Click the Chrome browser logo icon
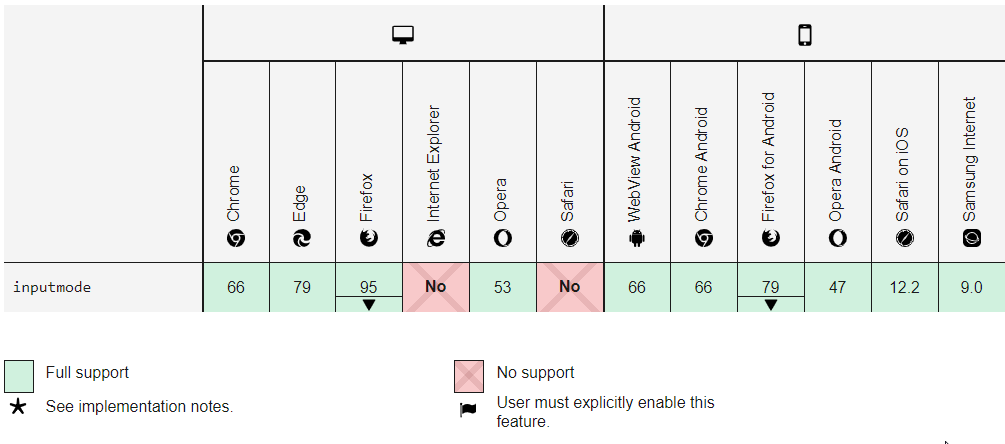The height and width of the screenshot is (444, 1005). pyautogui.click(x=235, y=238)
